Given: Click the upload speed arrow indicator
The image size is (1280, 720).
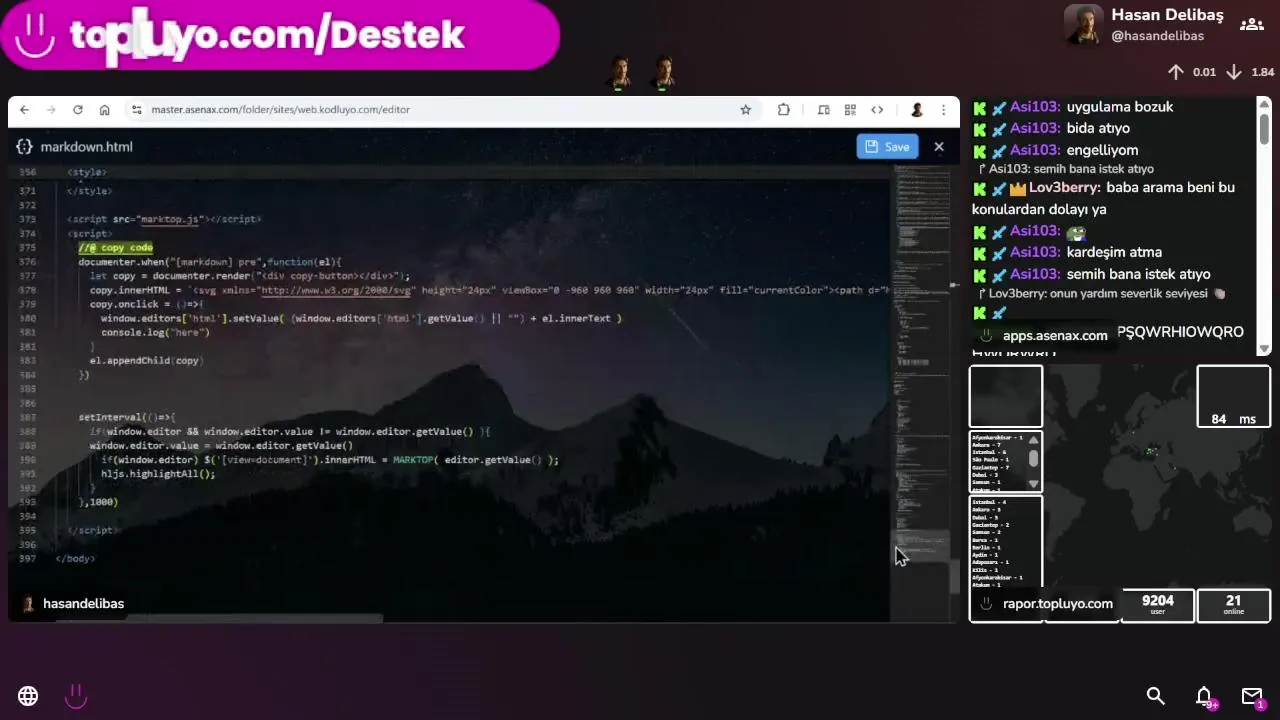Looking at the screenshot, I should [x=1176, y=72].
